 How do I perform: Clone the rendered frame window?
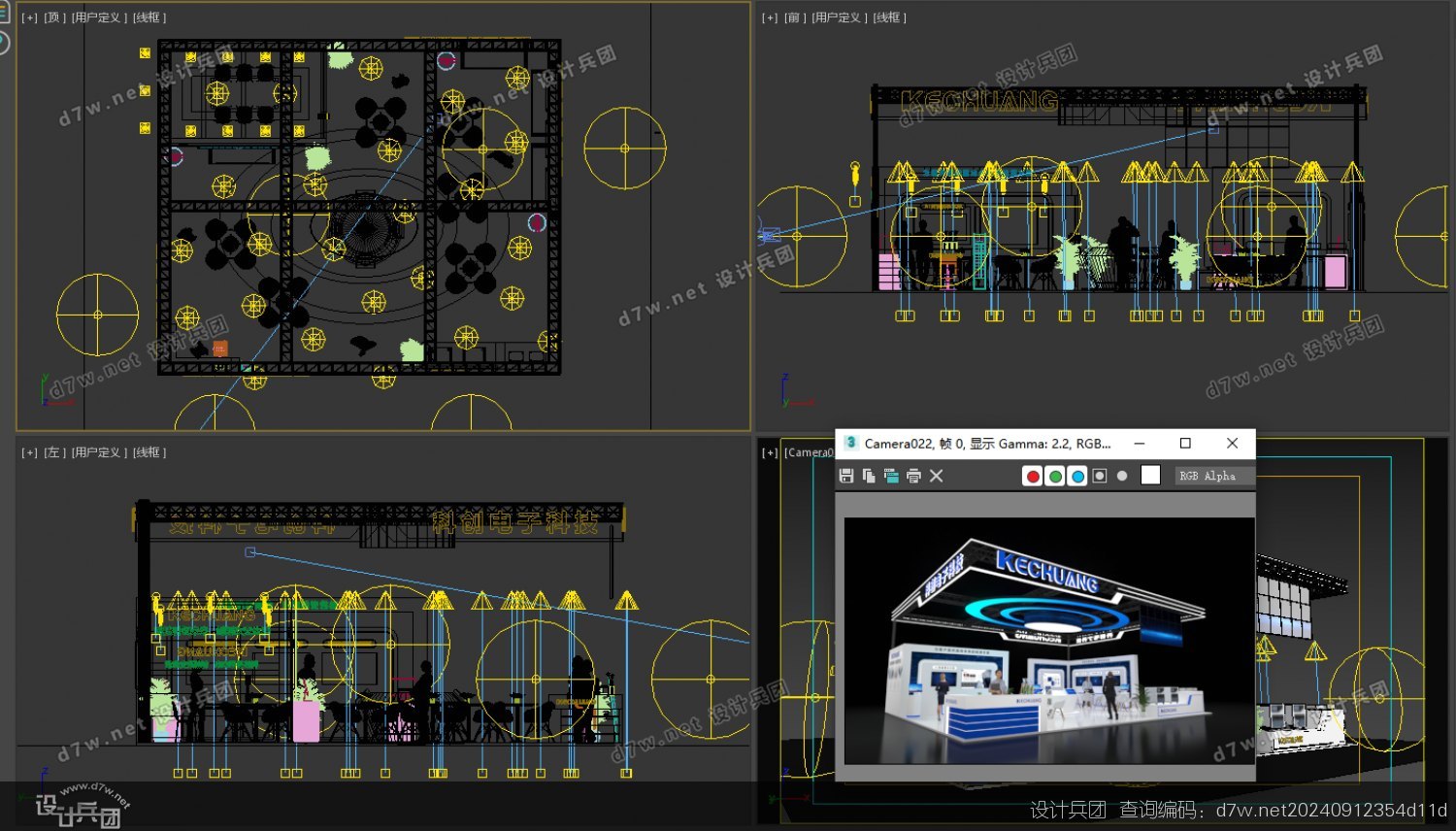[x=891, y=476]
